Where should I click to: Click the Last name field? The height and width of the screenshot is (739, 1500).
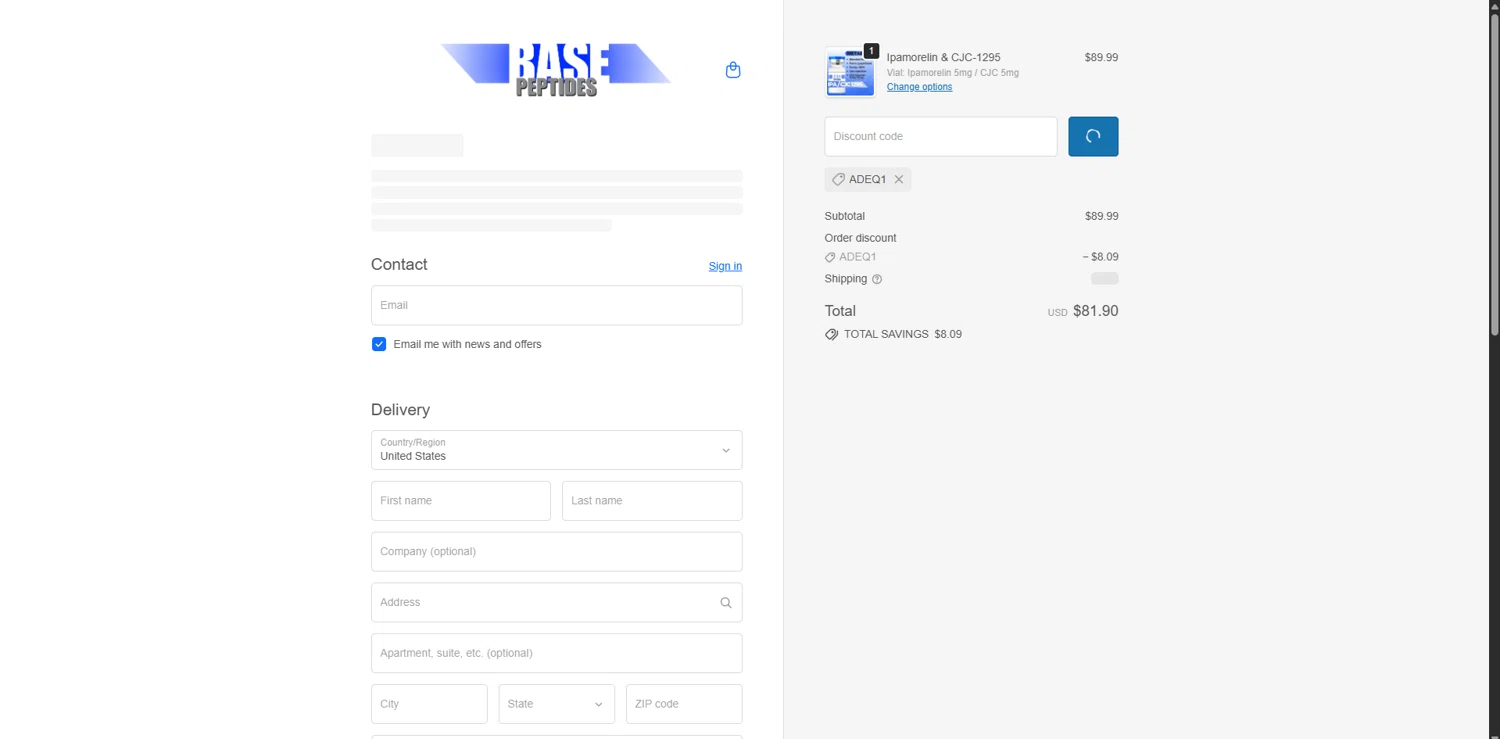pyautogui.click(x=652, y=501)
